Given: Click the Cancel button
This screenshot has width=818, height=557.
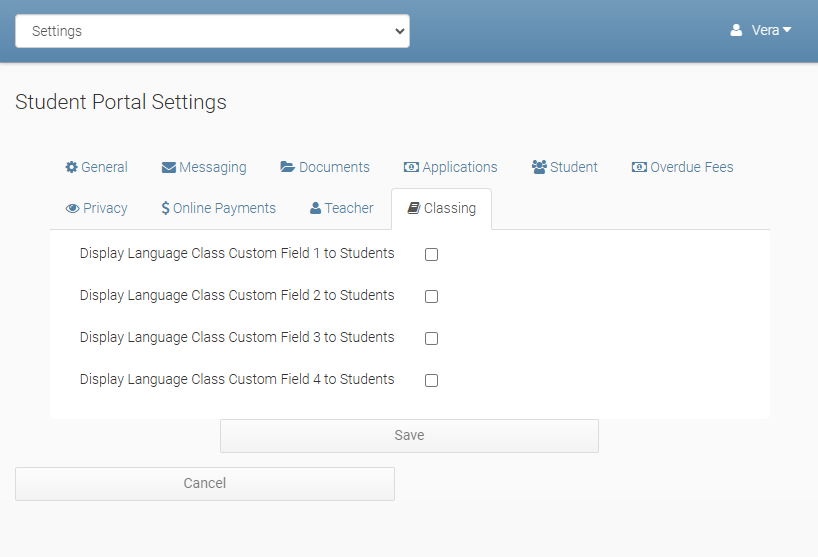Looking at the screenshot, I should (x=205, y=483).
